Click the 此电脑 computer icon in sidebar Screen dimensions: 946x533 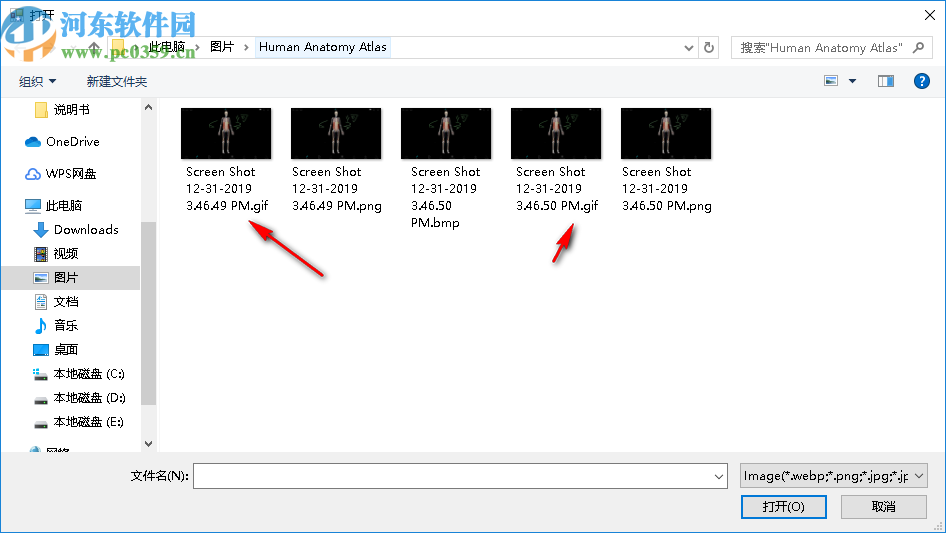point(33,206)
